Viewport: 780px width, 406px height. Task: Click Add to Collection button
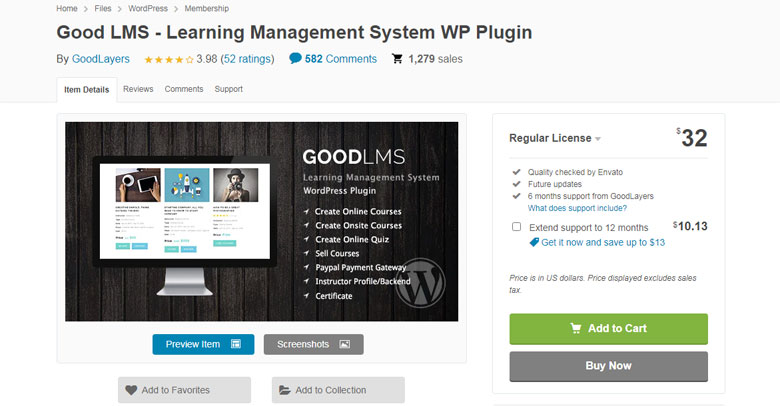(338, 390)
